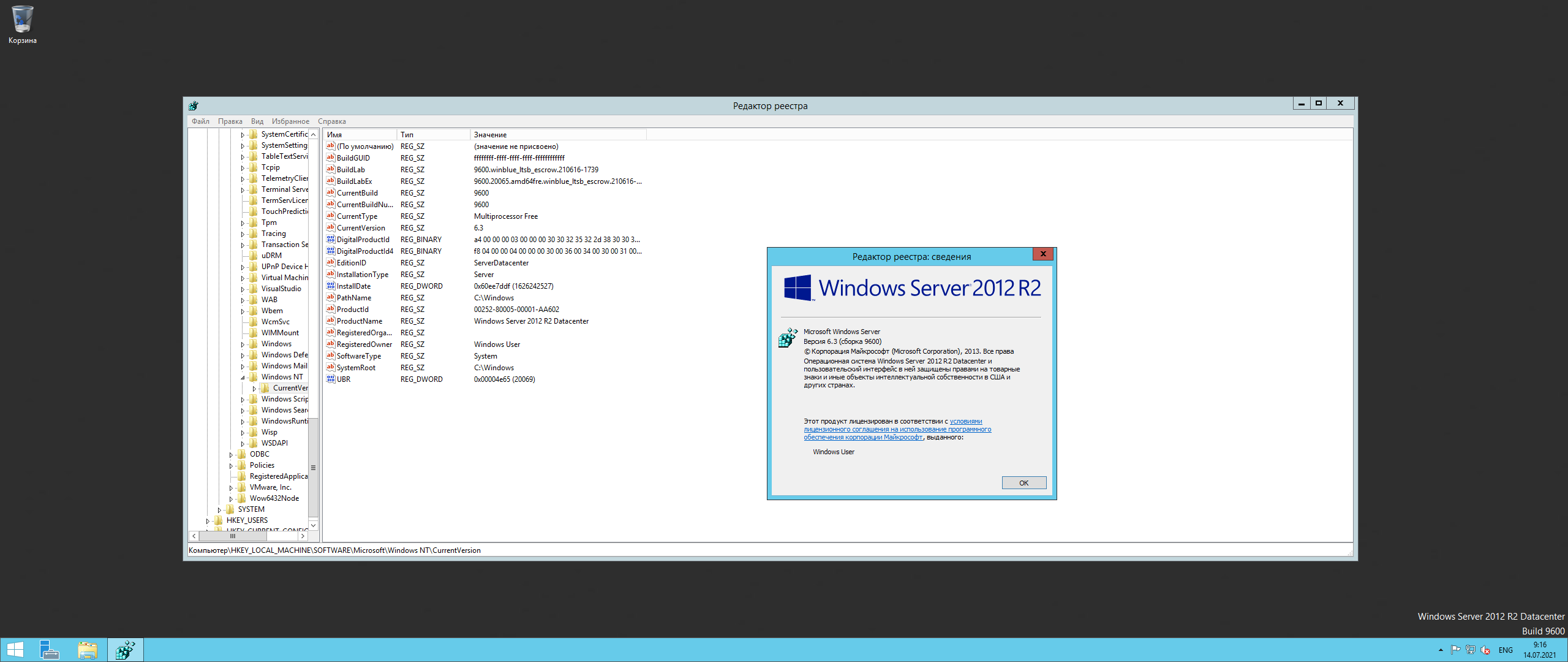Open the Избранное menu

pos(290,121)
